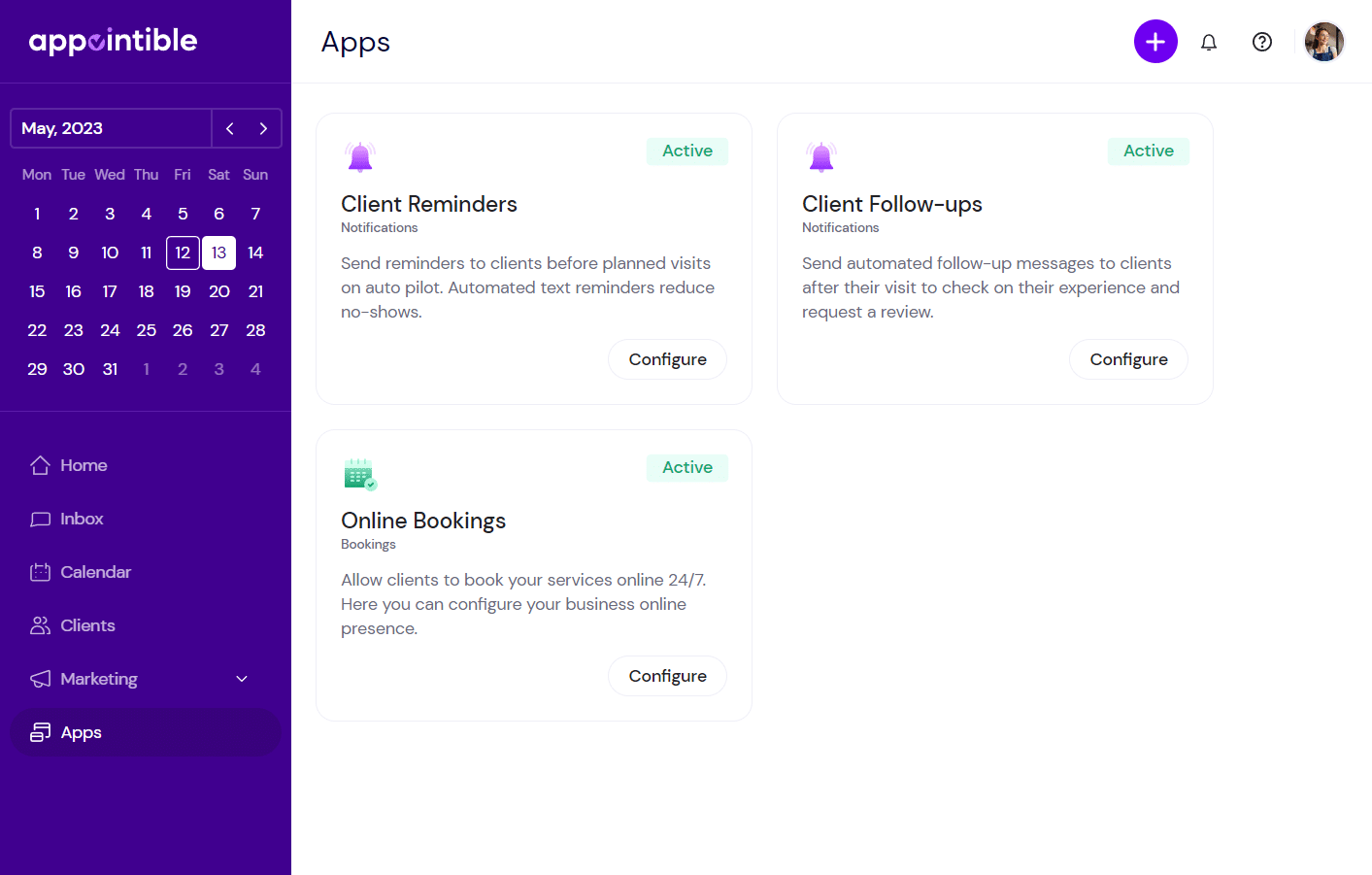Viewport: 1372px width, 875px height.
Task: Open the Home icon in sidebar
Action: tap(40, 465)
